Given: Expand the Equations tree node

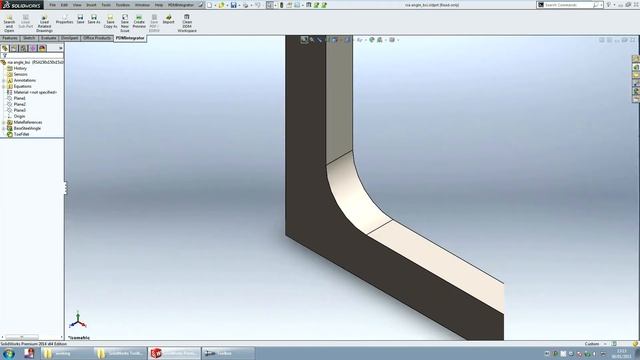Looking at the screenshot, I should click(4, 87).
